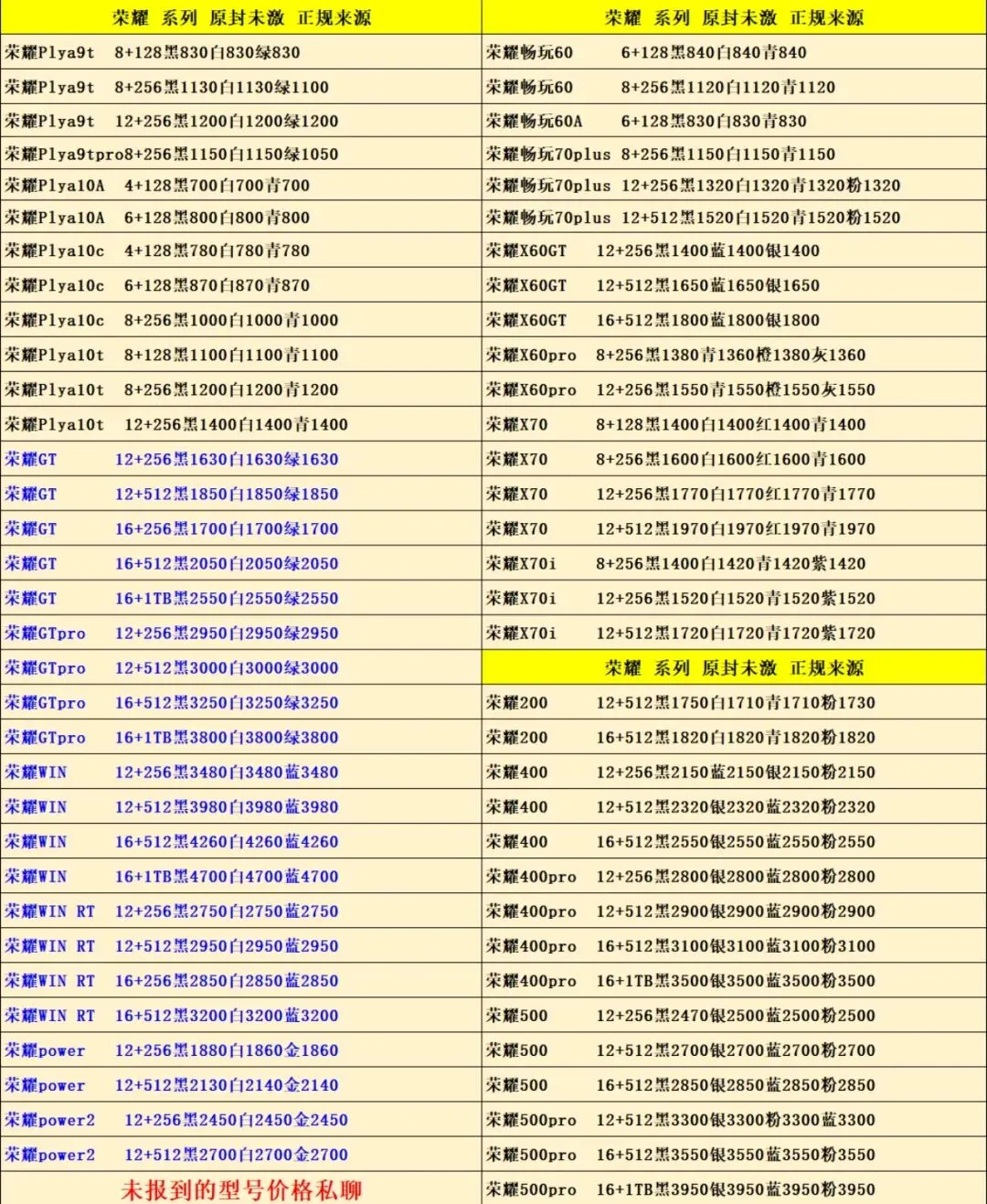Image resolution: width=987 pixels, height=1204 pixels.
Task: Select the 荣耀GT 12+512黑1850 row
Action: pyautogui.click(x=241, y=494)
